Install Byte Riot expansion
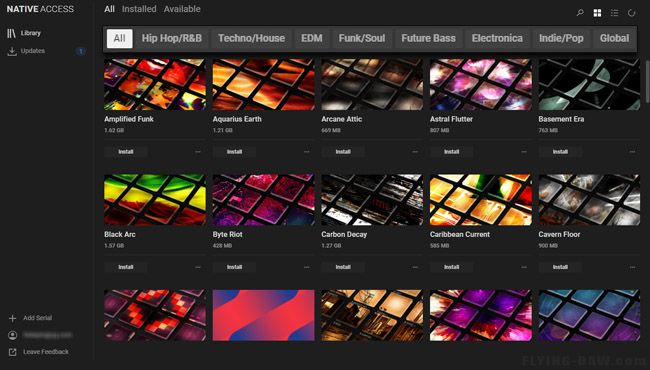The width and height of the screenshot is (650, 370). coord(234,267)
